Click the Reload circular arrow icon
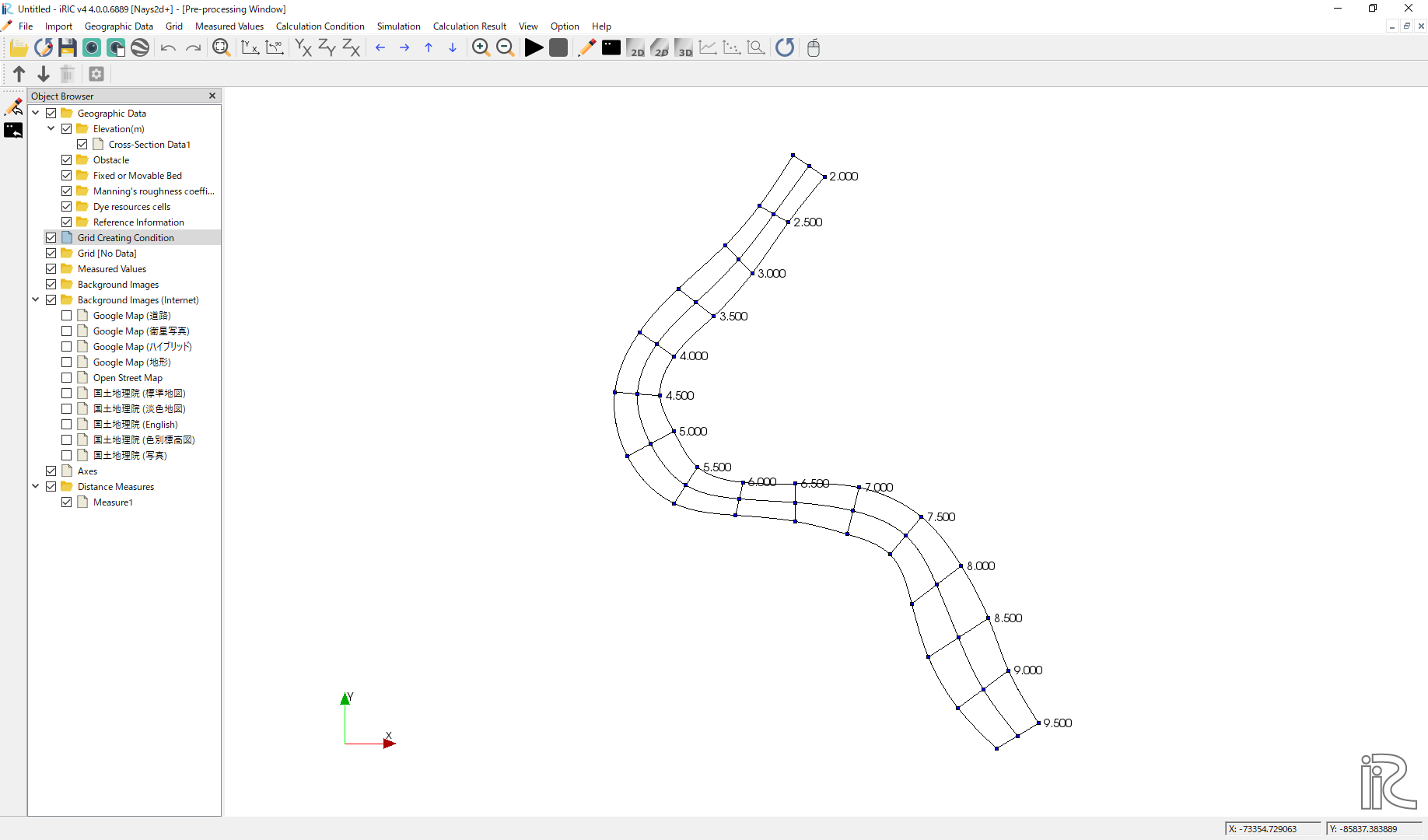 785,48
